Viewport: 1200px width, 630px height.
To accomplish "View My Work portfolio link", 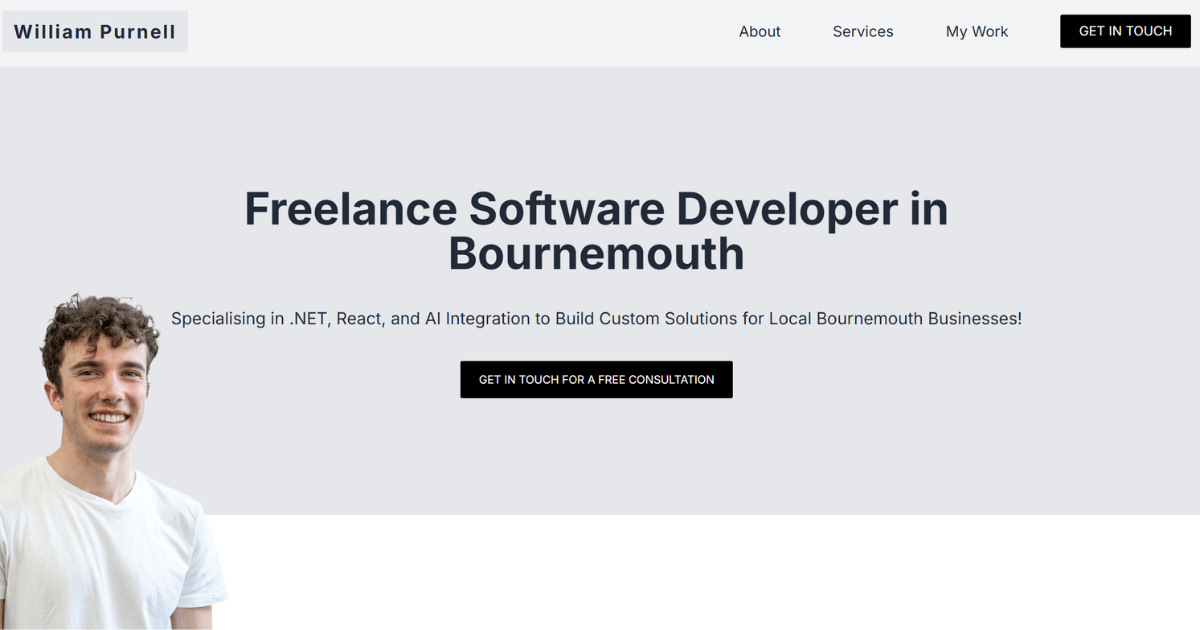I will click(977, 31).
